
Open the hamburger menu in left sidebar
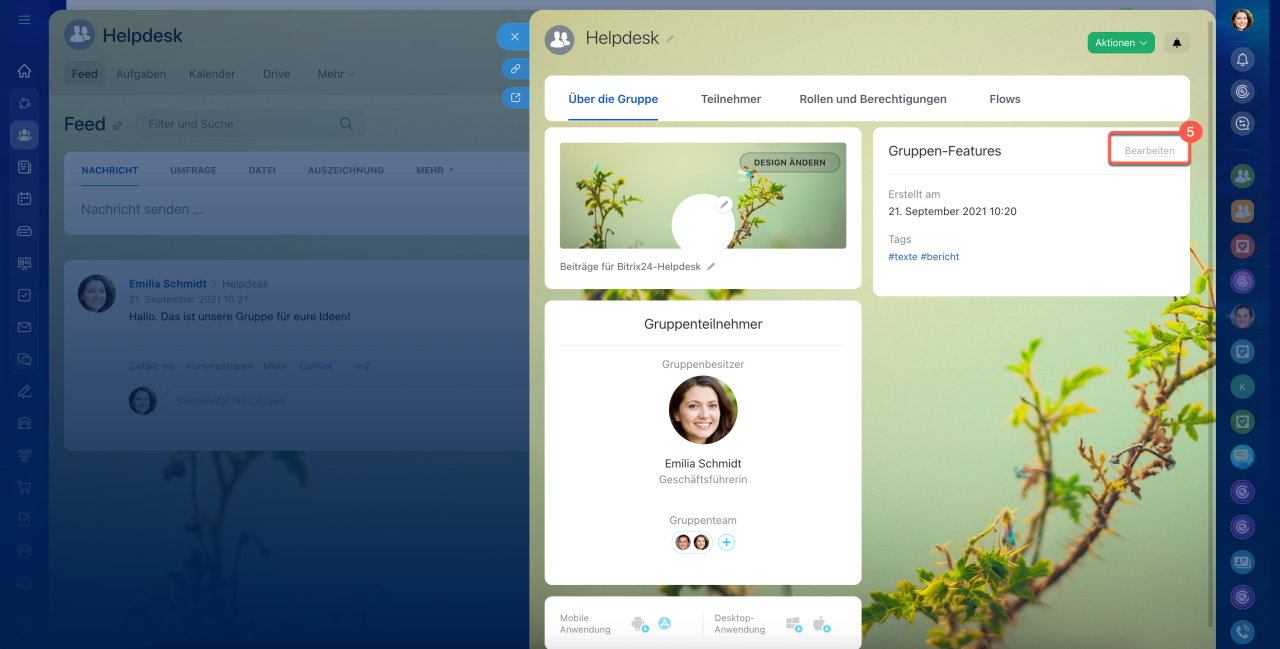tap(24, 20)
